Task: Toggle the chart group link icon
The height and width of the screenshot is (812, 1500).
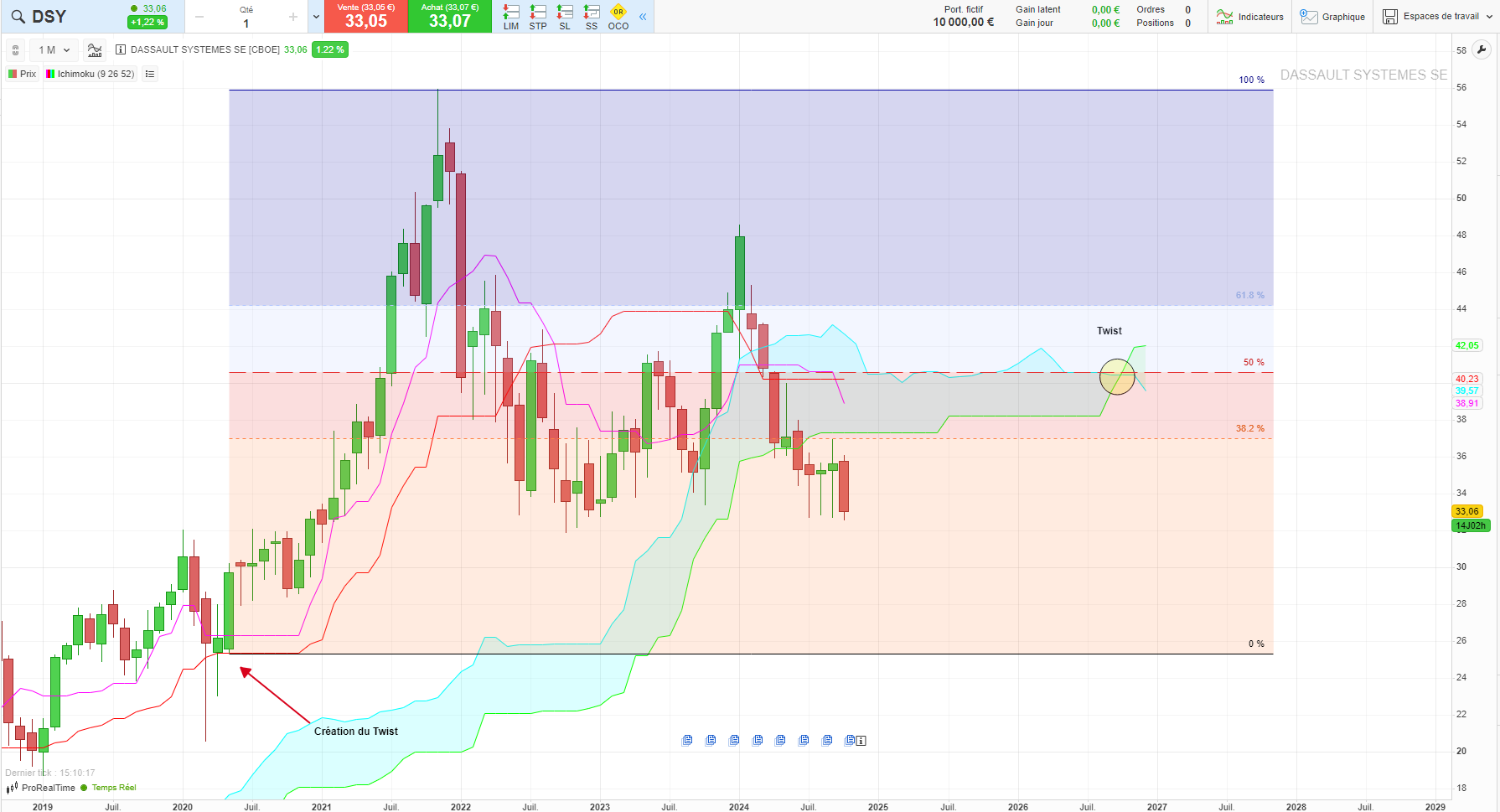Action: pos(15,50)
